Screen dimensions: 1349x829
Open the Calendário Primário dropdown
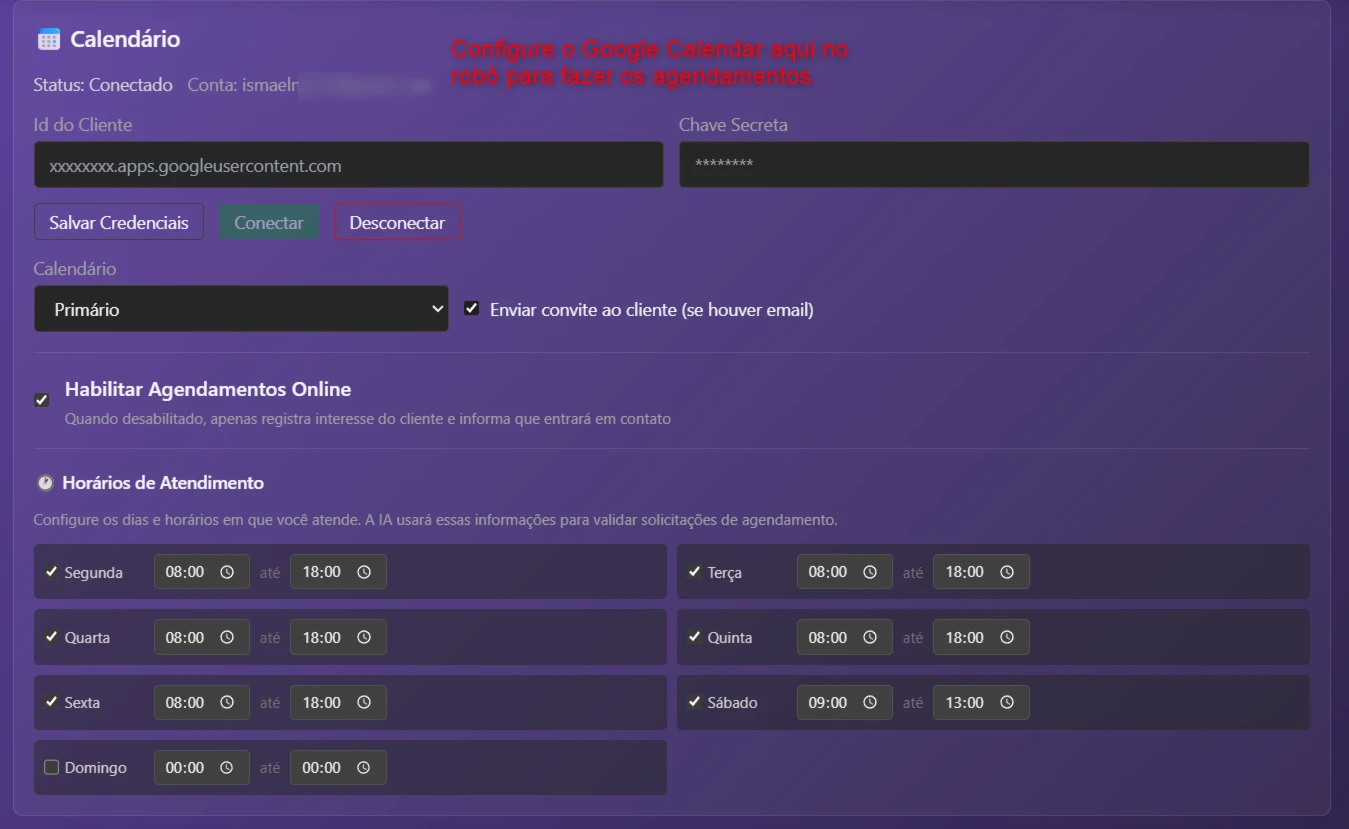point(241,309)
